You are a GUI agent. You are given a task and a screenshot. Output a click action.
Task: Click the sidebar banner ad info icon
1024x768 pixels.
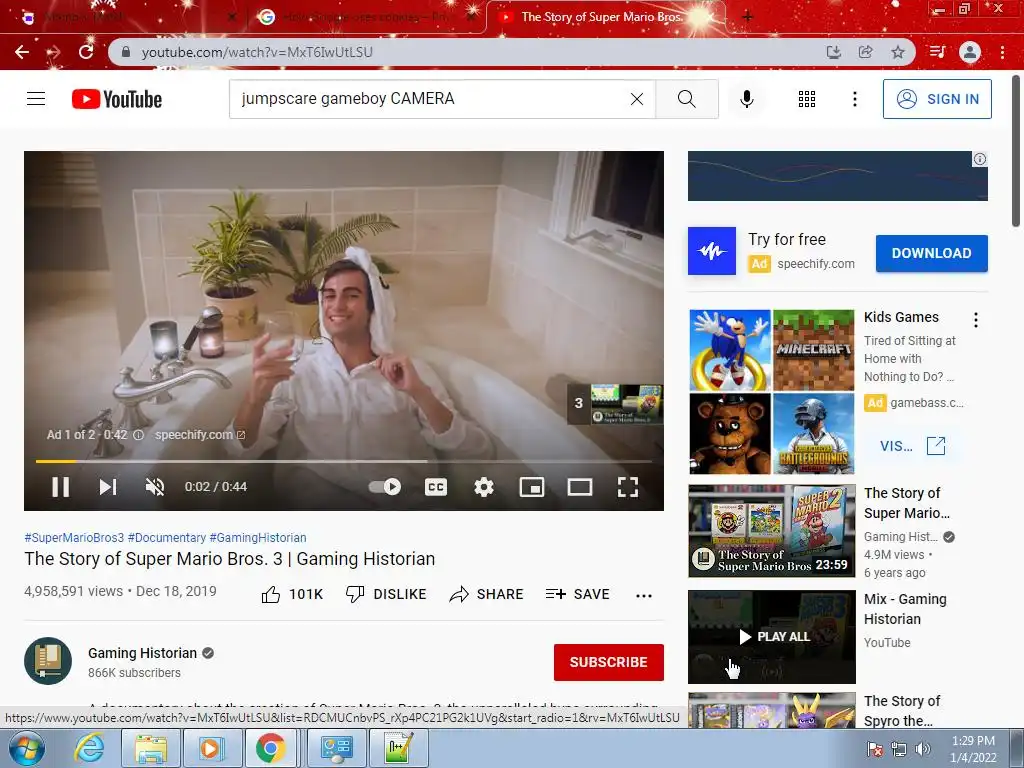980,159
